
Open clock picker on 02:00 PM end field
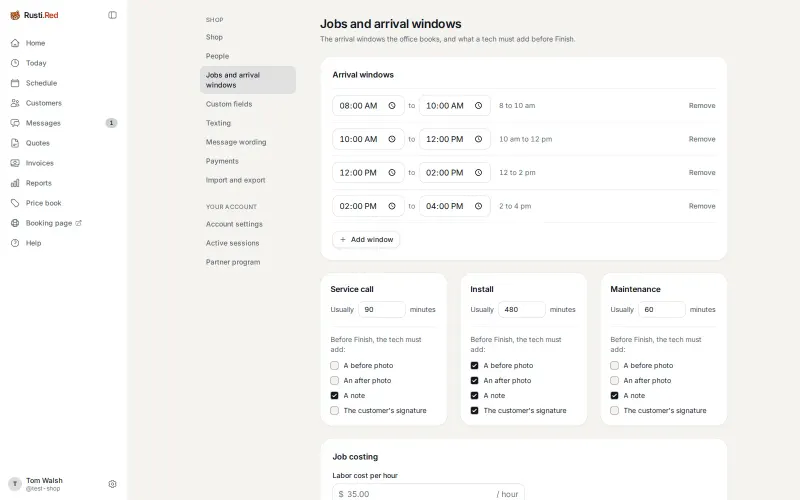479,172
